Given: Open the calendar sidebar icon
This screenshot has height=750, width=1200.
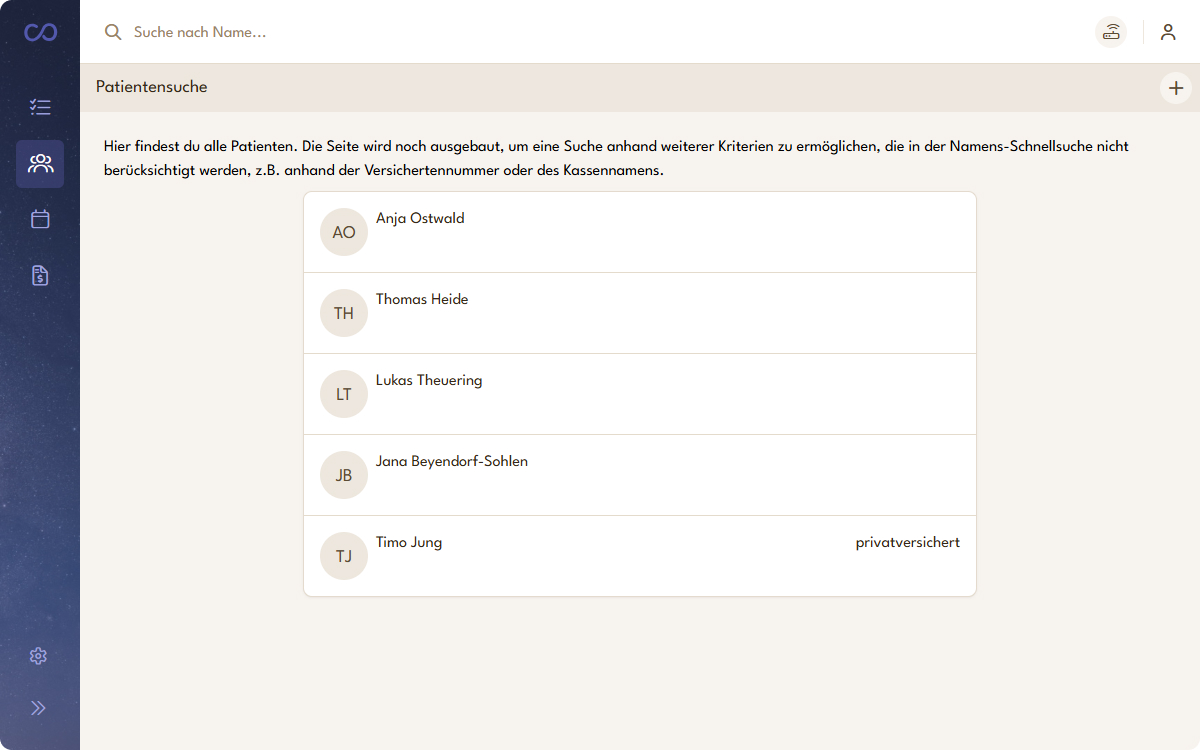Looking at the screenshot, I should 40,219.
